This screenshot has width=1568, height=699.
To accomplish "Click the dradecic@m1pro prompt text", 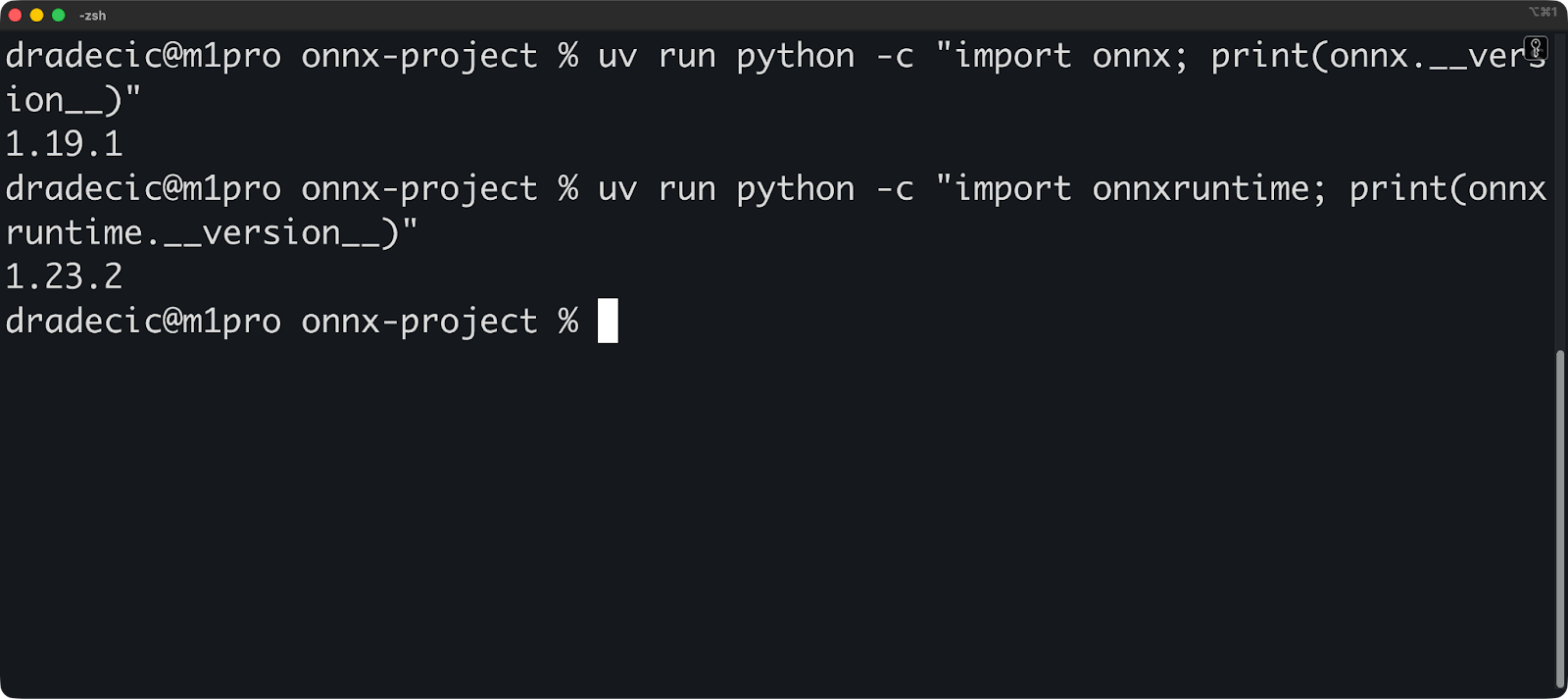I will [142, 321].
